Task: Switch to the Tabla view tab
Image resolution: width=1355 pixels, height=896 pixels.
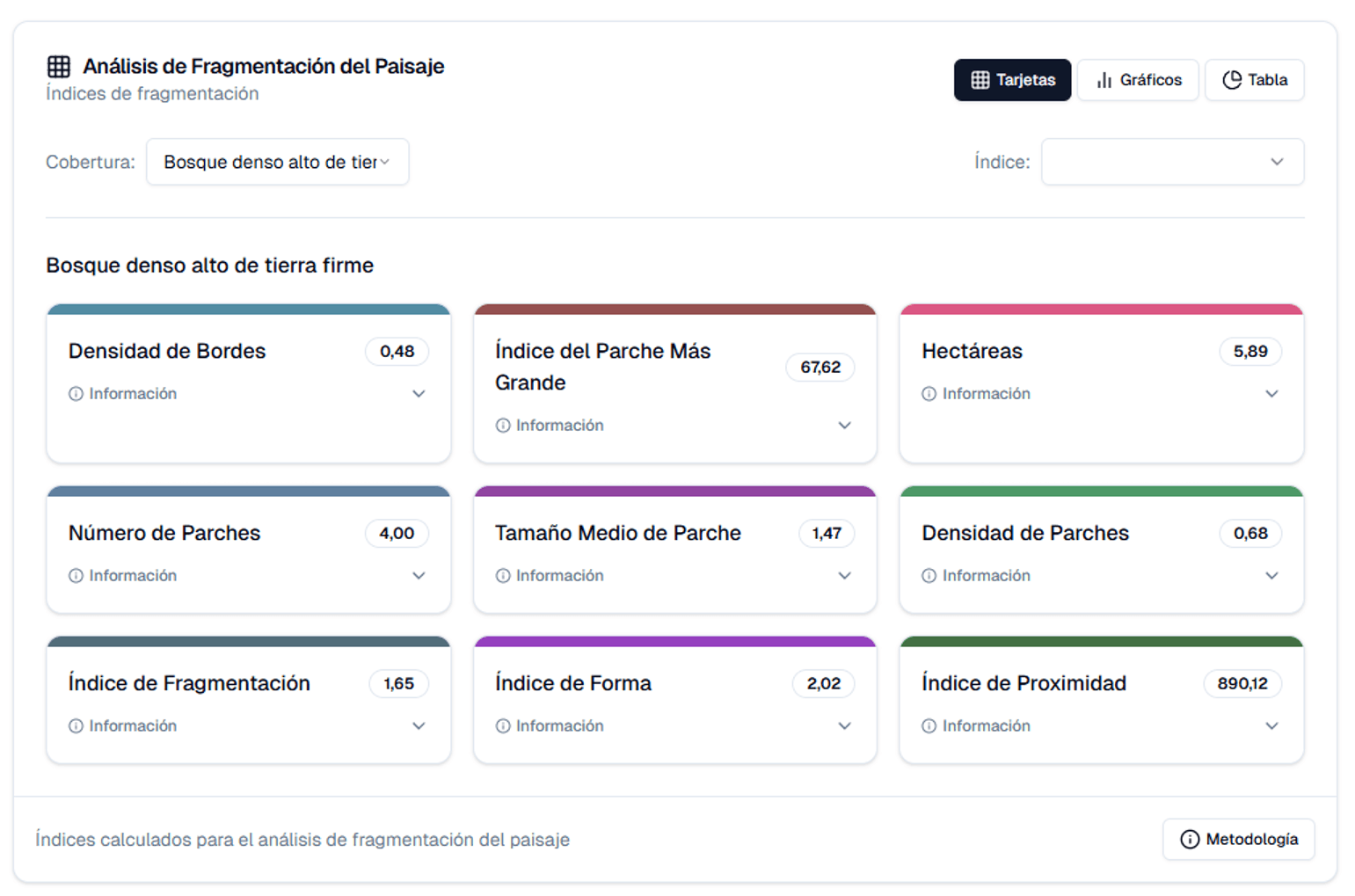Action: click(x=1254, y=80)
